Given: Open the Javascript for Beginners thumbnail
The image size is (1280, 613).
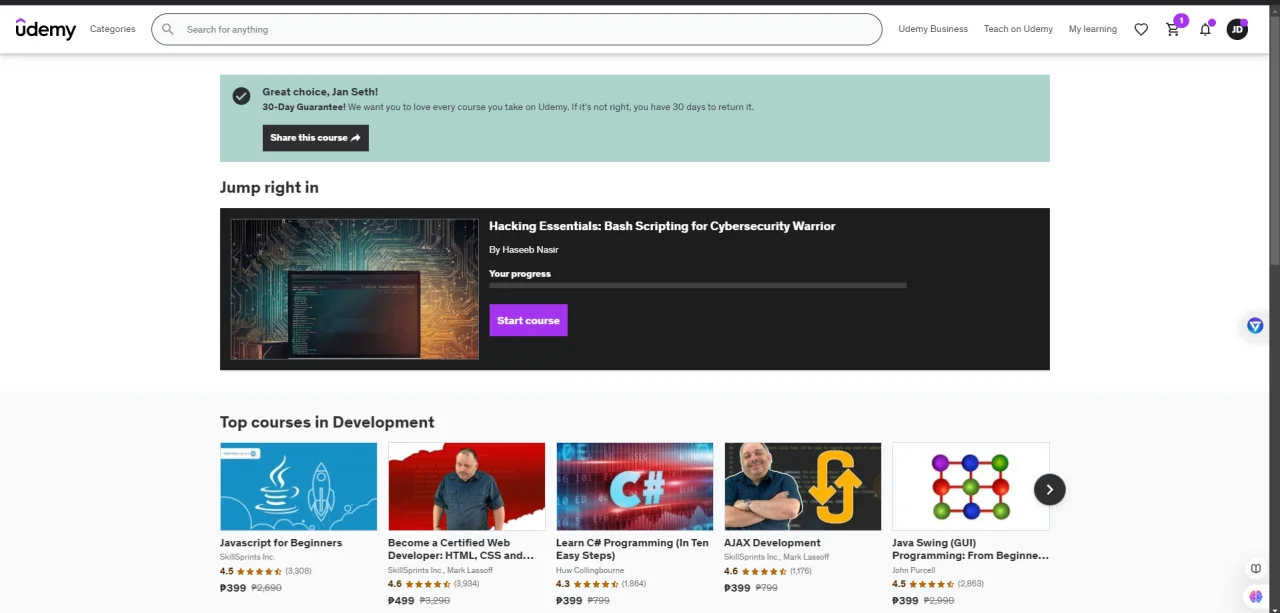Looking at the screenshot, I should click(x=298, y=486).
